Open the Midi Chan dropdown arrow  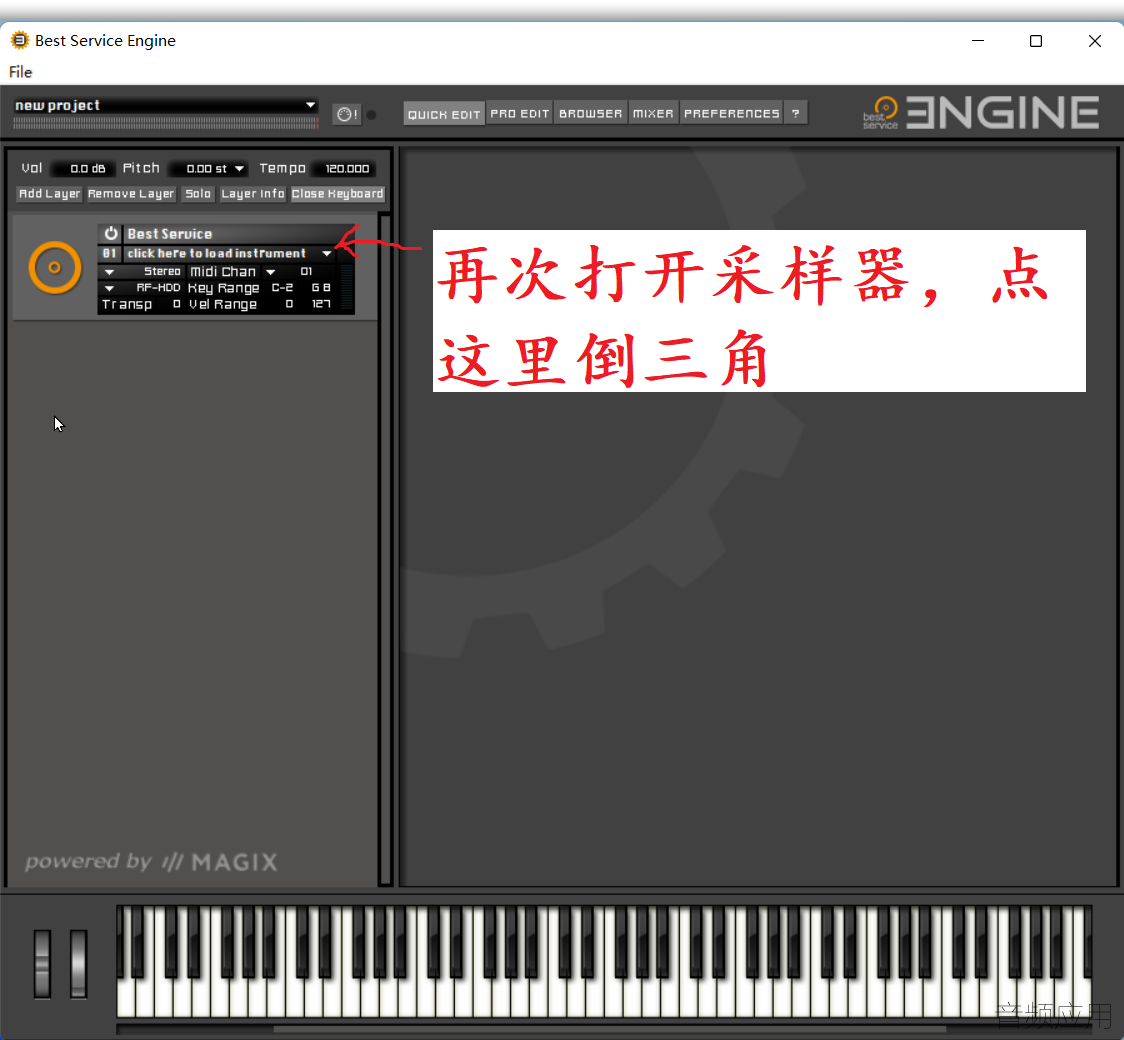click(270, 272)
